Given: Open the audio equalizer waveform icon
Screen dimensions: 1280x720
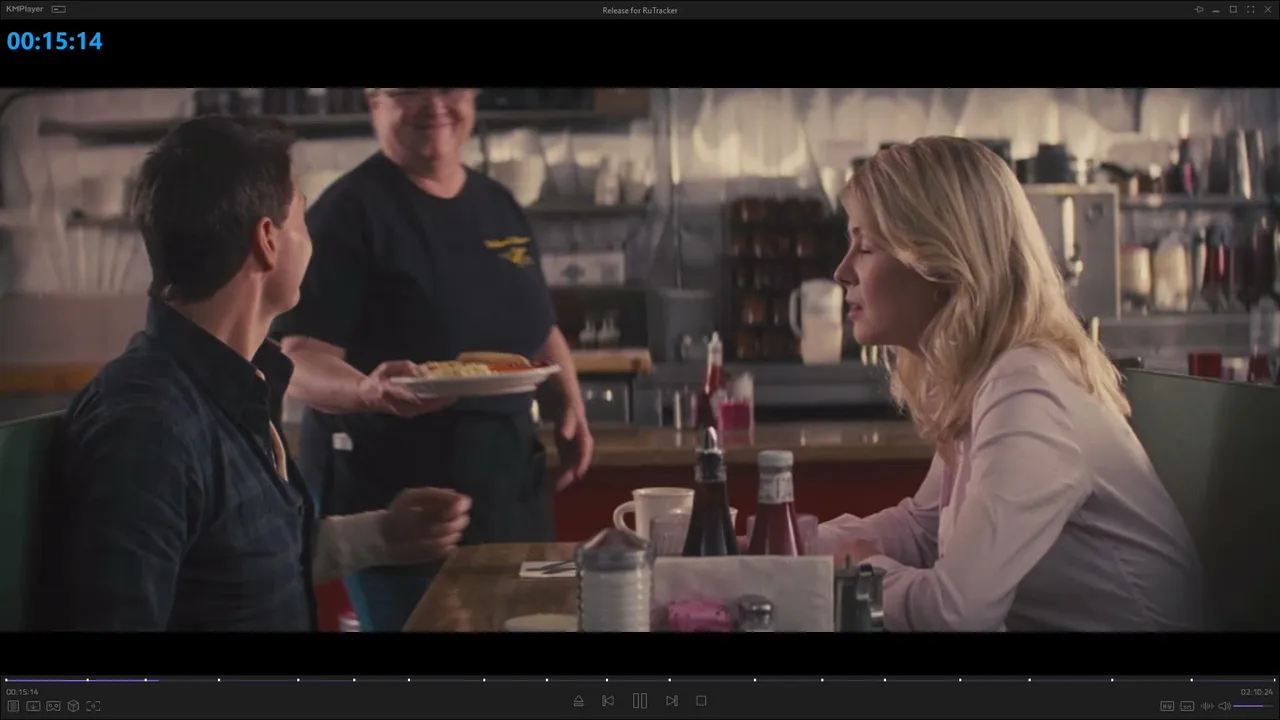Looking at the screenshot, I should [1207, 706].
